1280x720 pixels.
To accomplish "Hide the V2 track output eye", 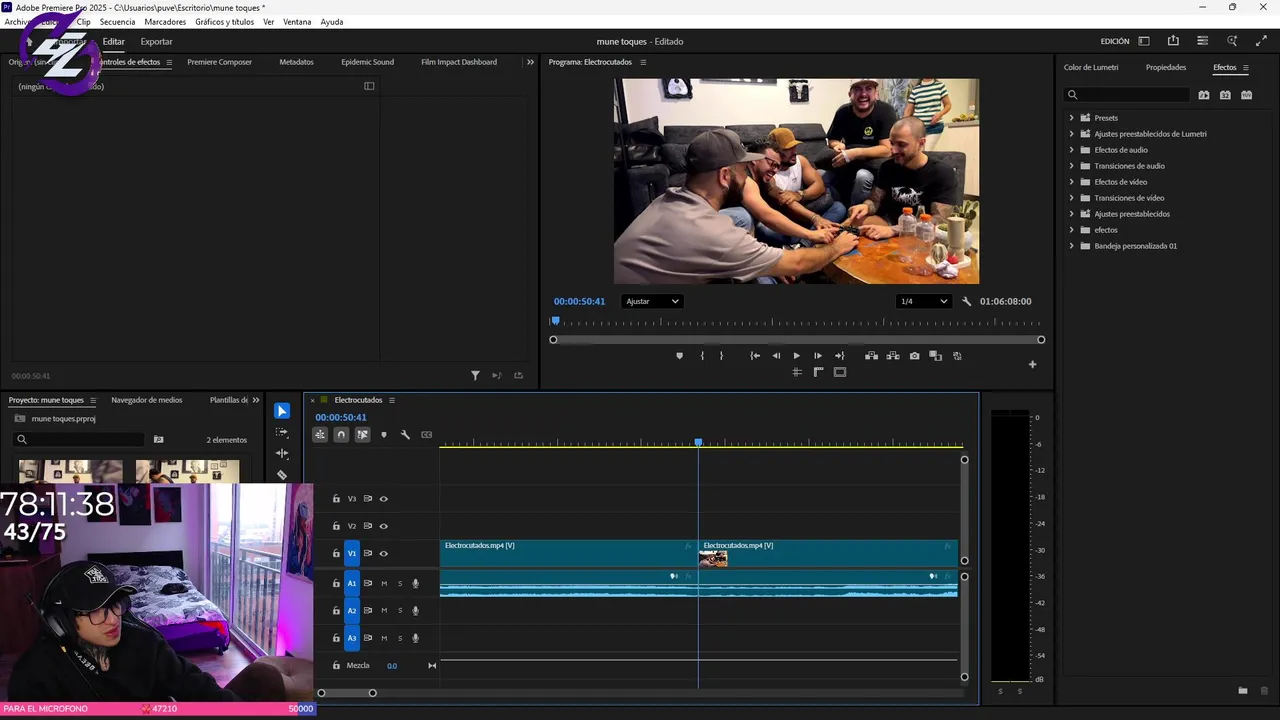I will pyautogui.click(x=383, y=526).
